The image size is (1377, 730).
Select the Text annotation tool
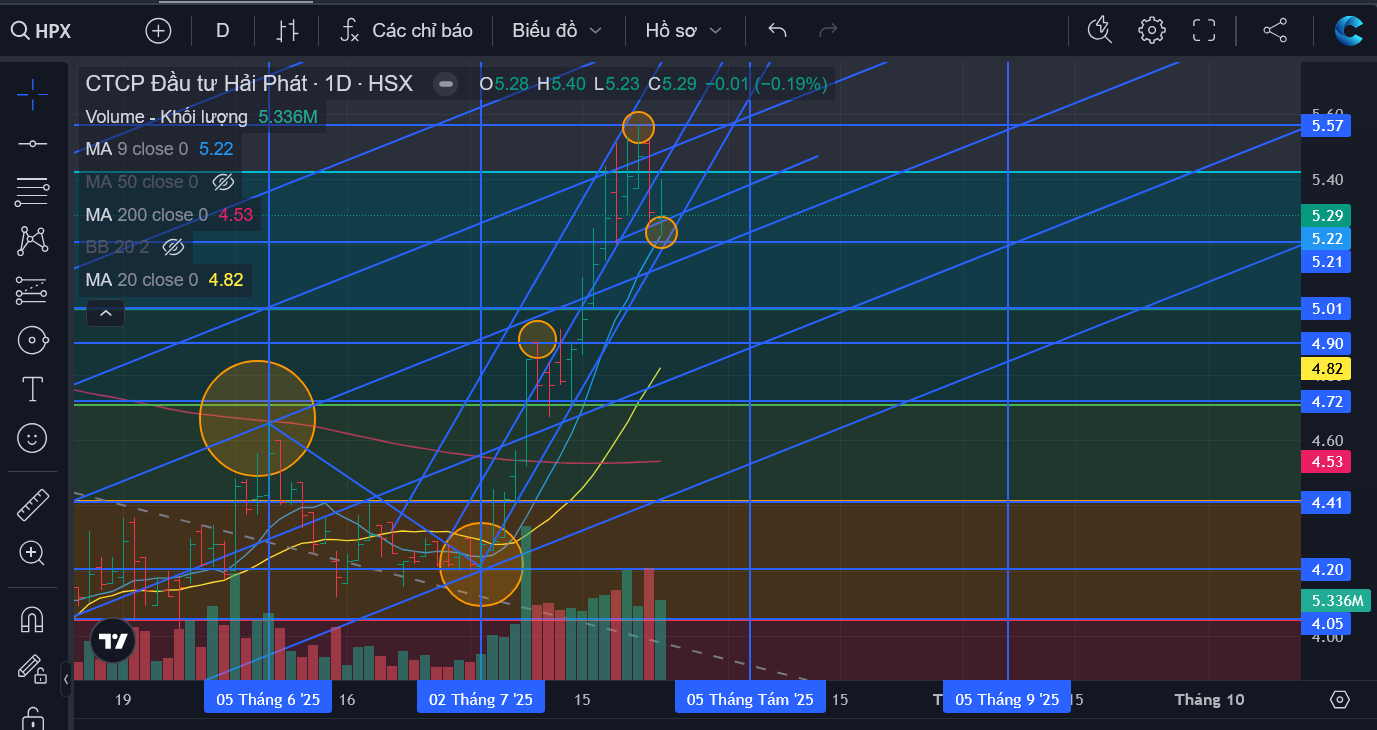point(32,389)
